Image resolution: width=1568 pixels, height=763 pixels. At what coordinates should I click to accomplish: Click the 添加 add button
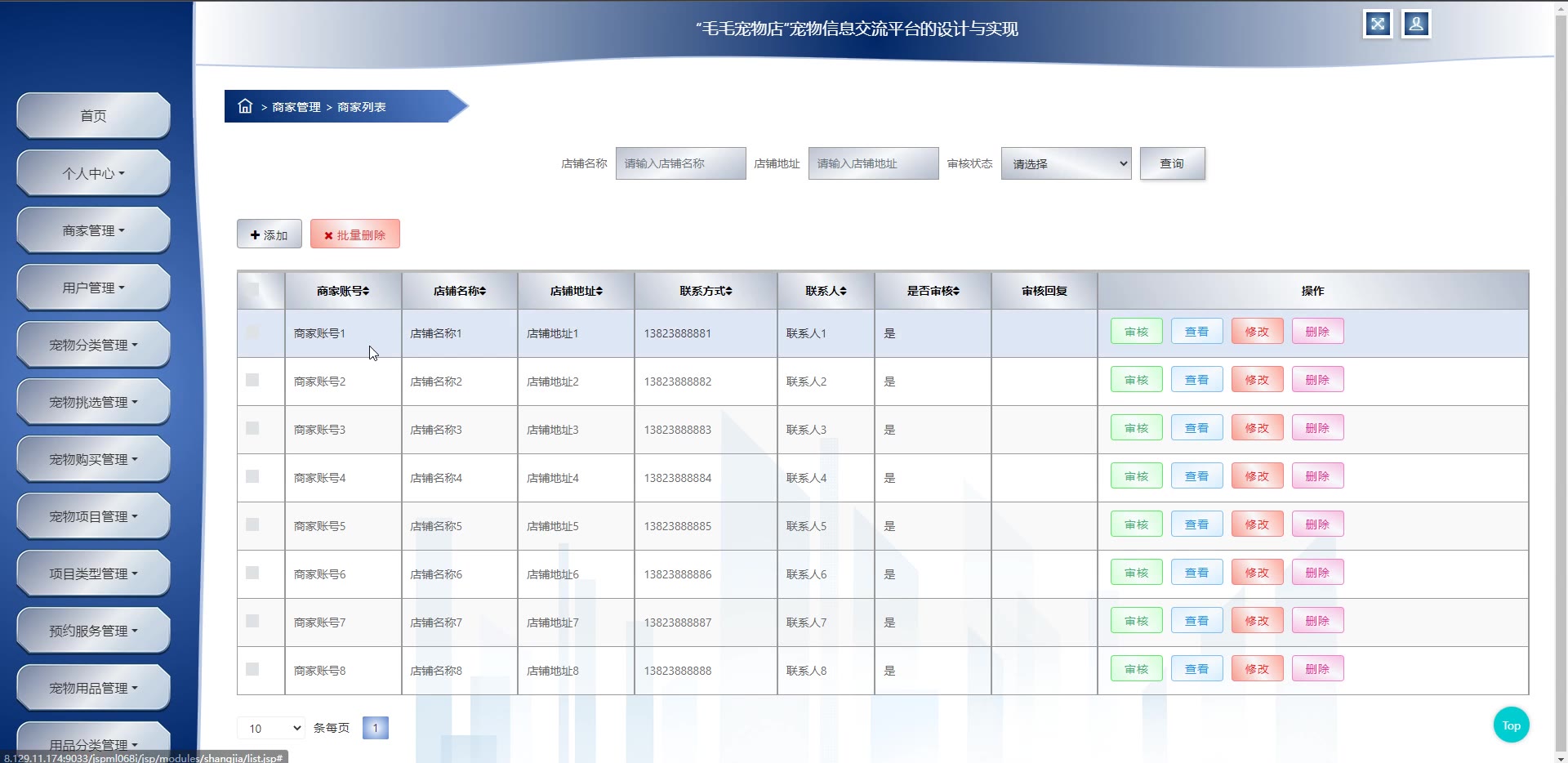click(x=269, y=234)
